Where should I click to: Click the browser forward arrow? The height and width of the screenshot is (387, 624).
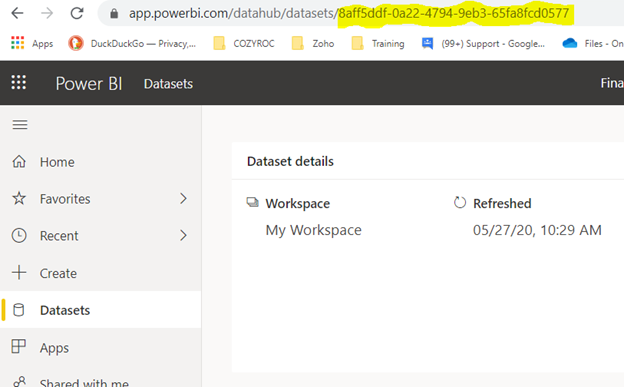pos(47,13)
